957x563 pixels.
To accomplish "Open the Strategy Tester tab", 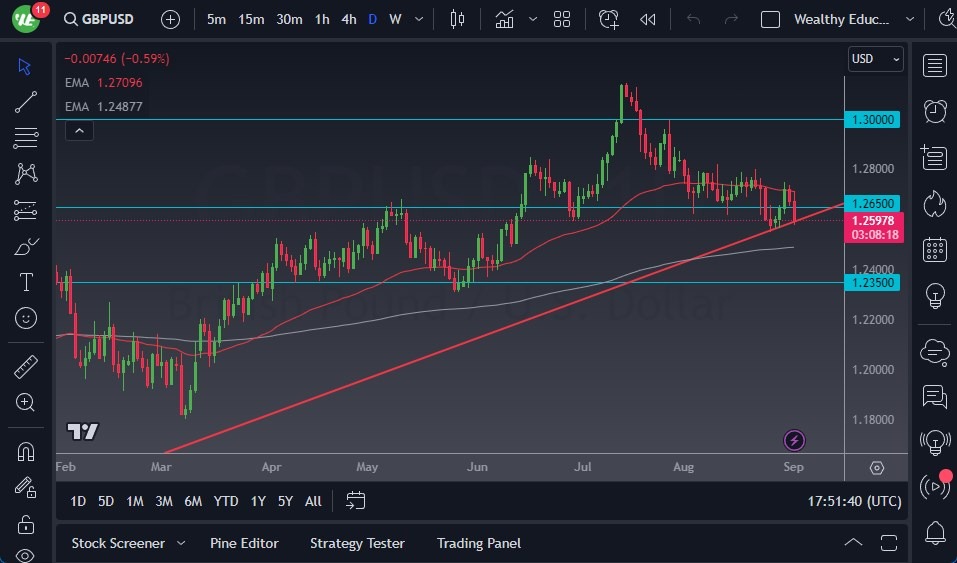I will coord(357,543).
